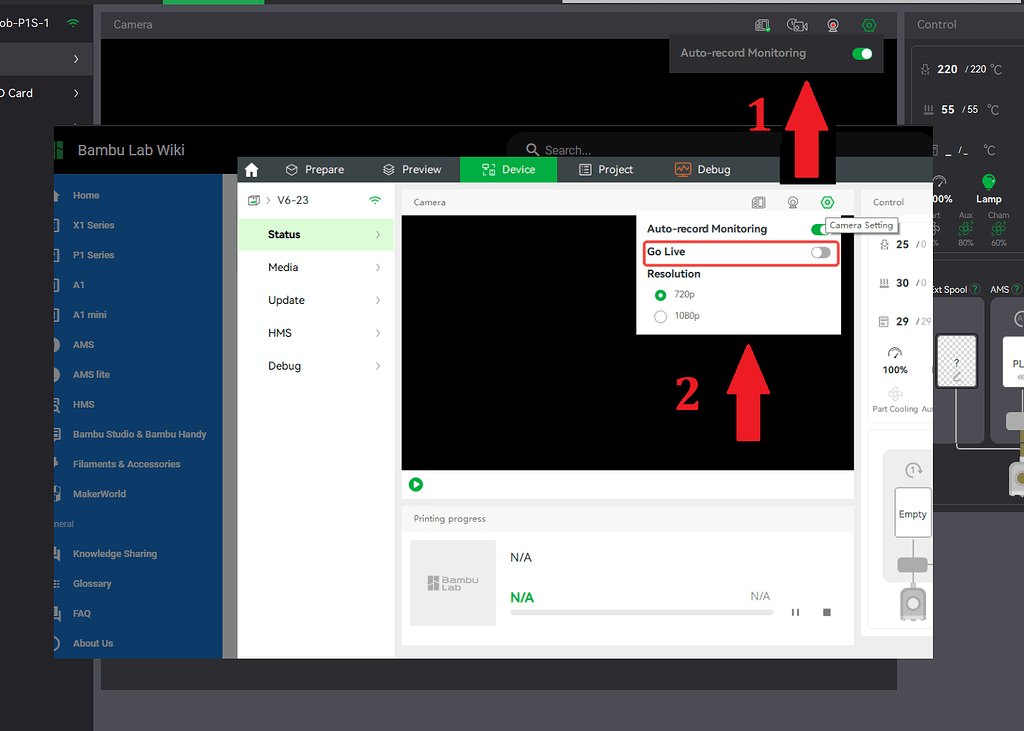
Task: Expand the Update row chevron
Action: 378,301
